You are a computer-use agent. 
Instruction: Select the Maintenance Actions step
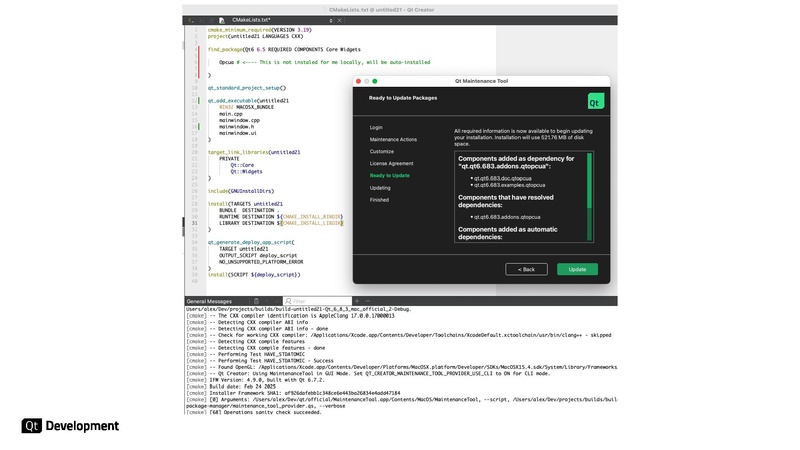393,139
